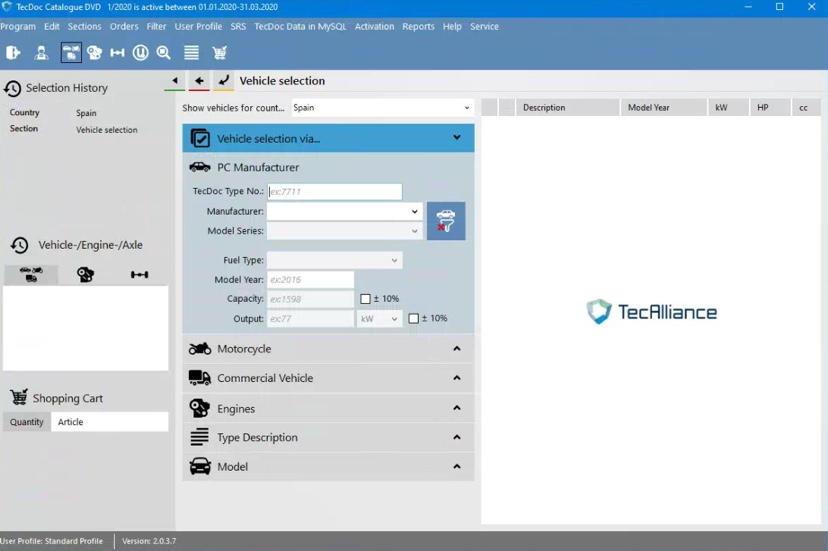828x551 pixels.
Task: Click the Vehicle selection via checkbox icon
Action: tap(200, 138)
